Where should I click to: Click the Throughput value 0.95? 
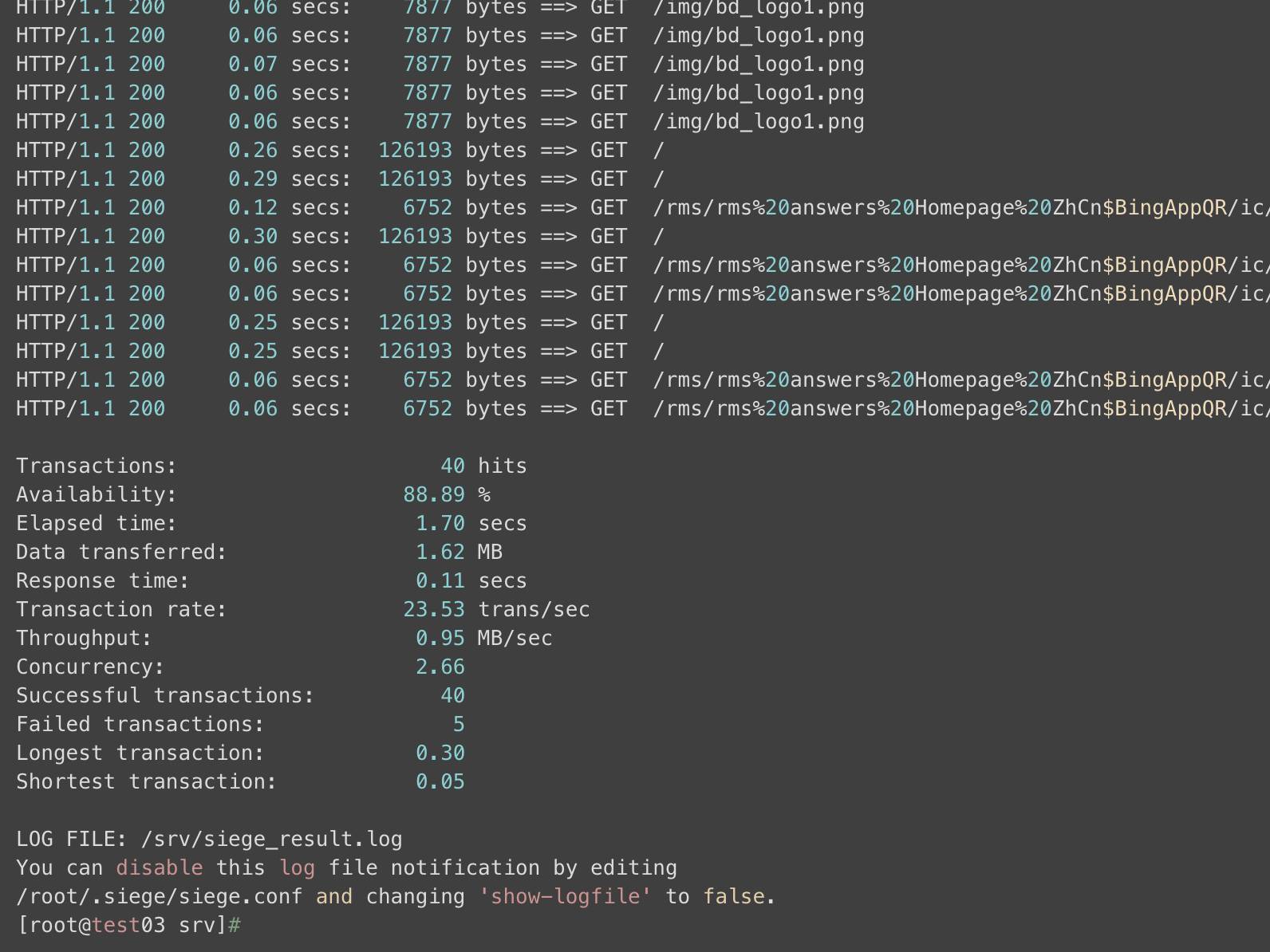pos(440,638)
